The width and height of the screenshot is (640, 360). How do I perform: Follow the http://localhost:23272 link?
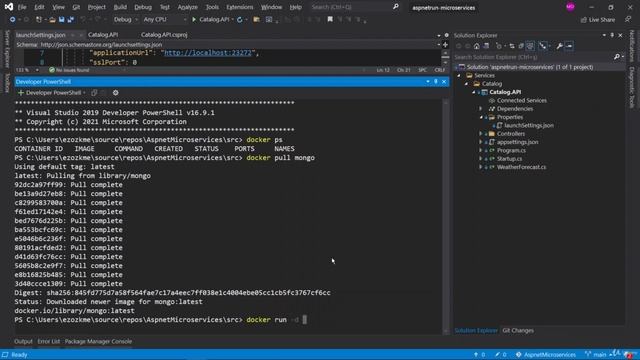click(208, 53)
